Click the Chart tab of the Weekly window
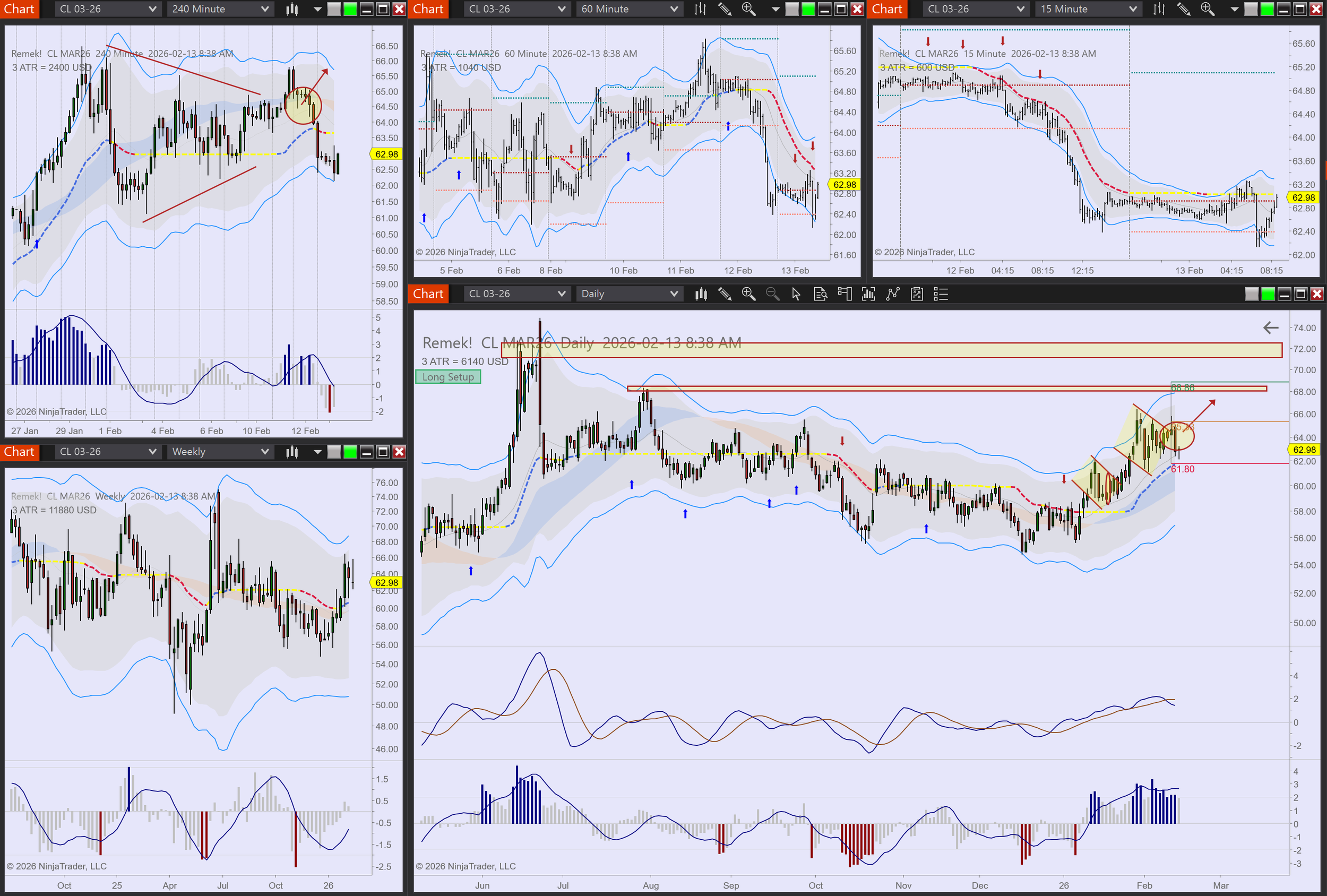This screenshot has width=1327, height=896. (20, 452)
